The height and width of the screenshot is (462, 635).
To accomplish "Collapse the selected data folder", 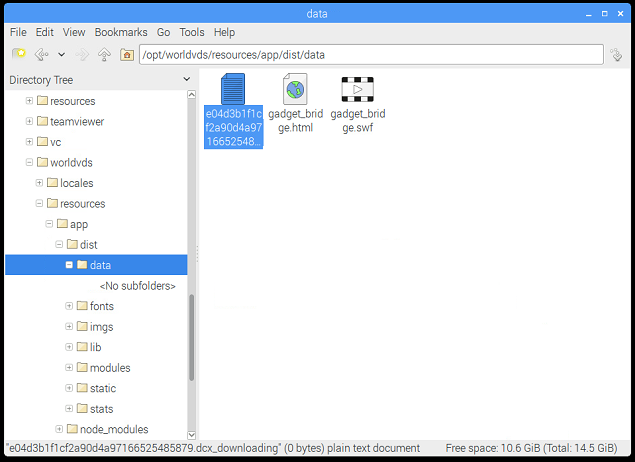I will click(x=69, y=265).
